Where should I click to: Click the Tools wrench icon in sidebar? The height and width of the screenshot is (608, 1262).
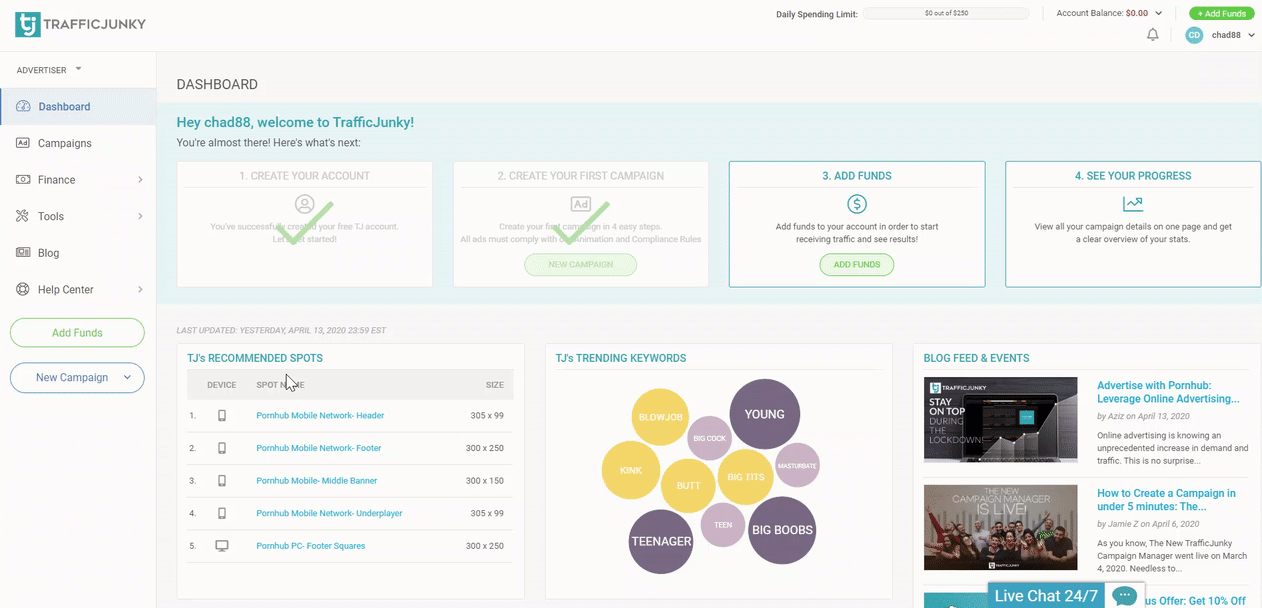point(23,216)
